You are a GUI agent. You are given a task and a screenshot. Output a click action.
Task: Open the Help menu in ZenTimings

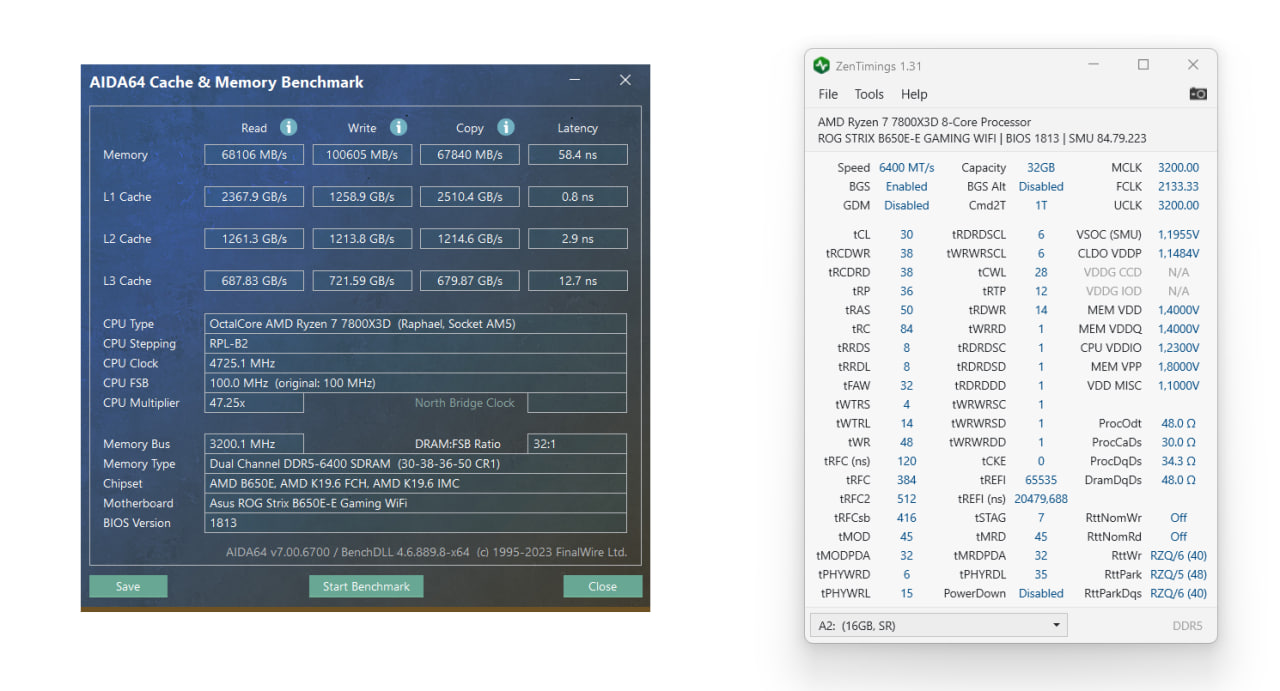914,94
